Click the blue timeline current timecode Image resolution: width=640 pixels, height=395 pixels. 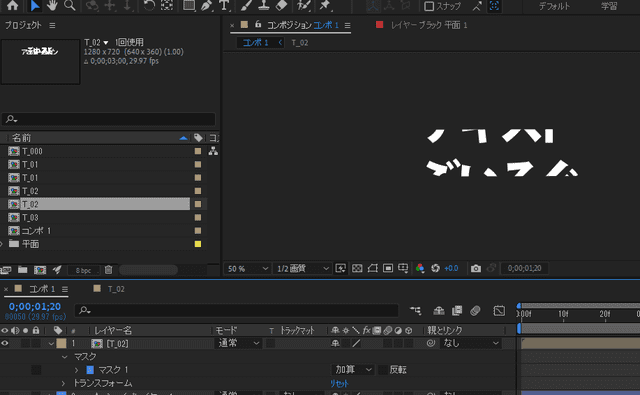(35, 306)
